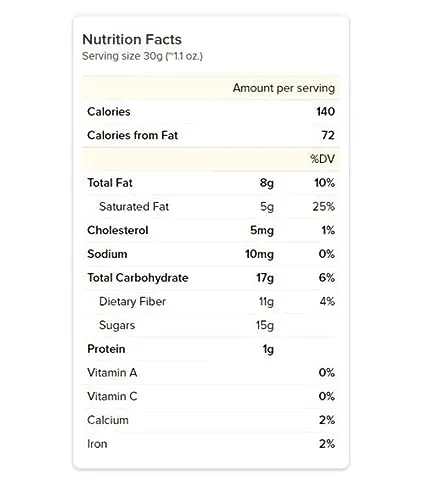Click the %DV column header
436x500 pixels.
322,159
